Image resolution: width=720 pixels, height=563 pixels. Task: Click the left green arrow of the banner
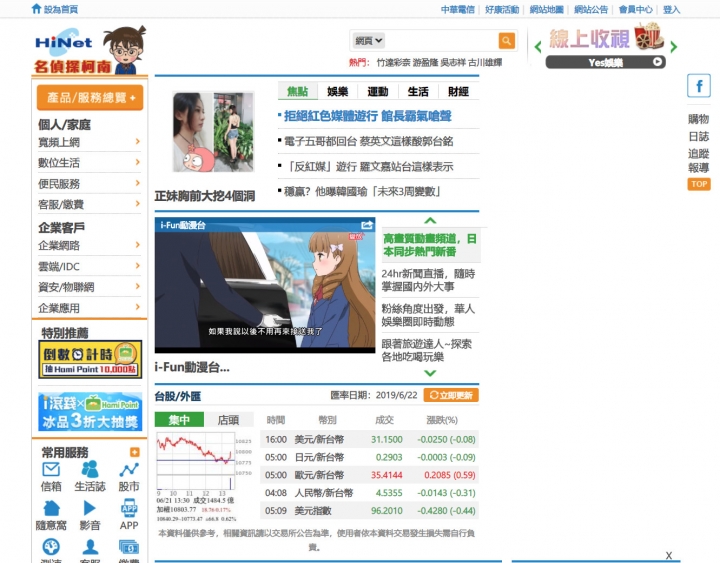pos(538,47)
